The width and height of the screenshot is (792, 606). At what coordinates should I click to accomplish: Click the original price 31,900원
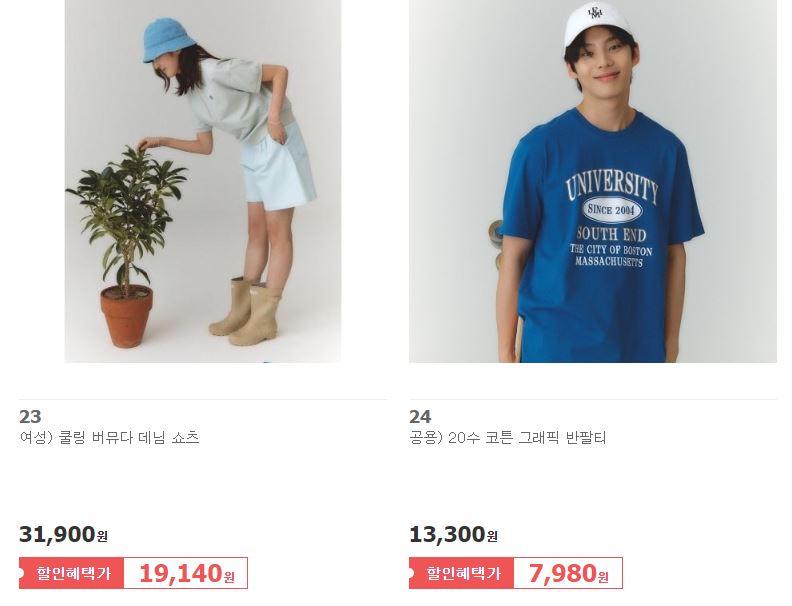(63, 534)
